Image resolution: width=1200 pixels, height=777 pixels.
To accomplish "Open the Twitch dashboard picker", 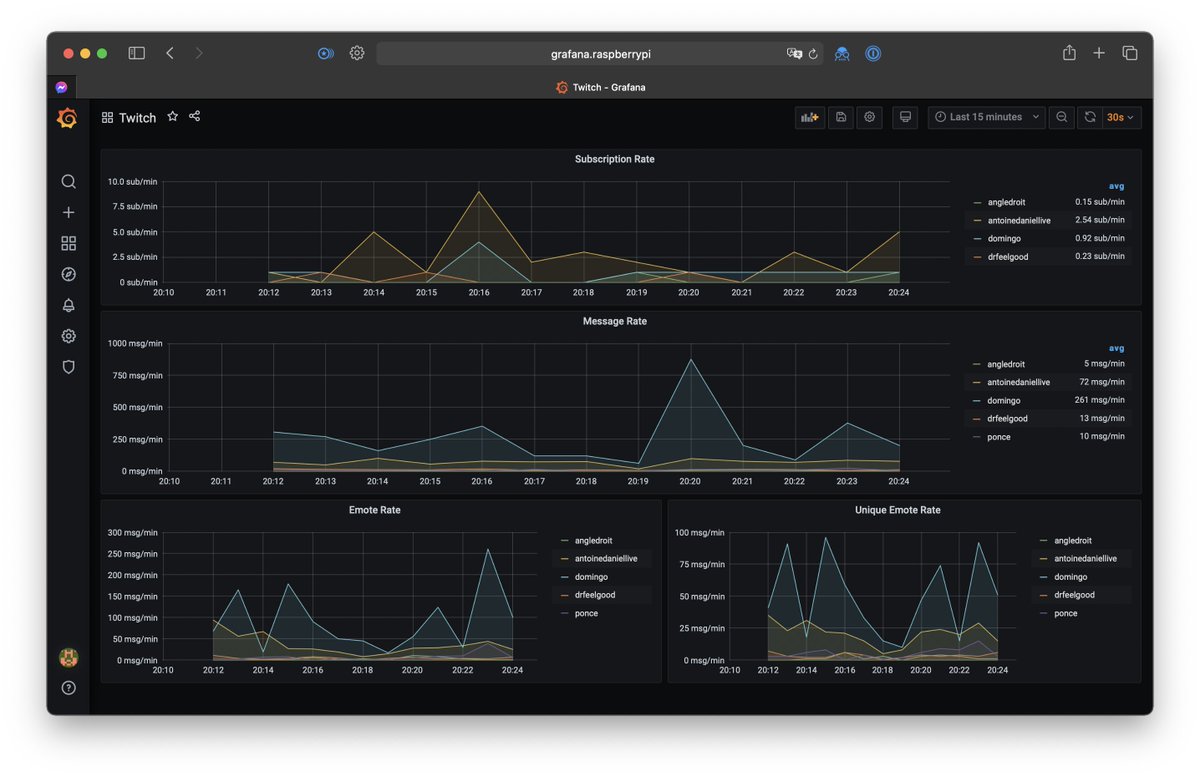I will click(129, 117).
